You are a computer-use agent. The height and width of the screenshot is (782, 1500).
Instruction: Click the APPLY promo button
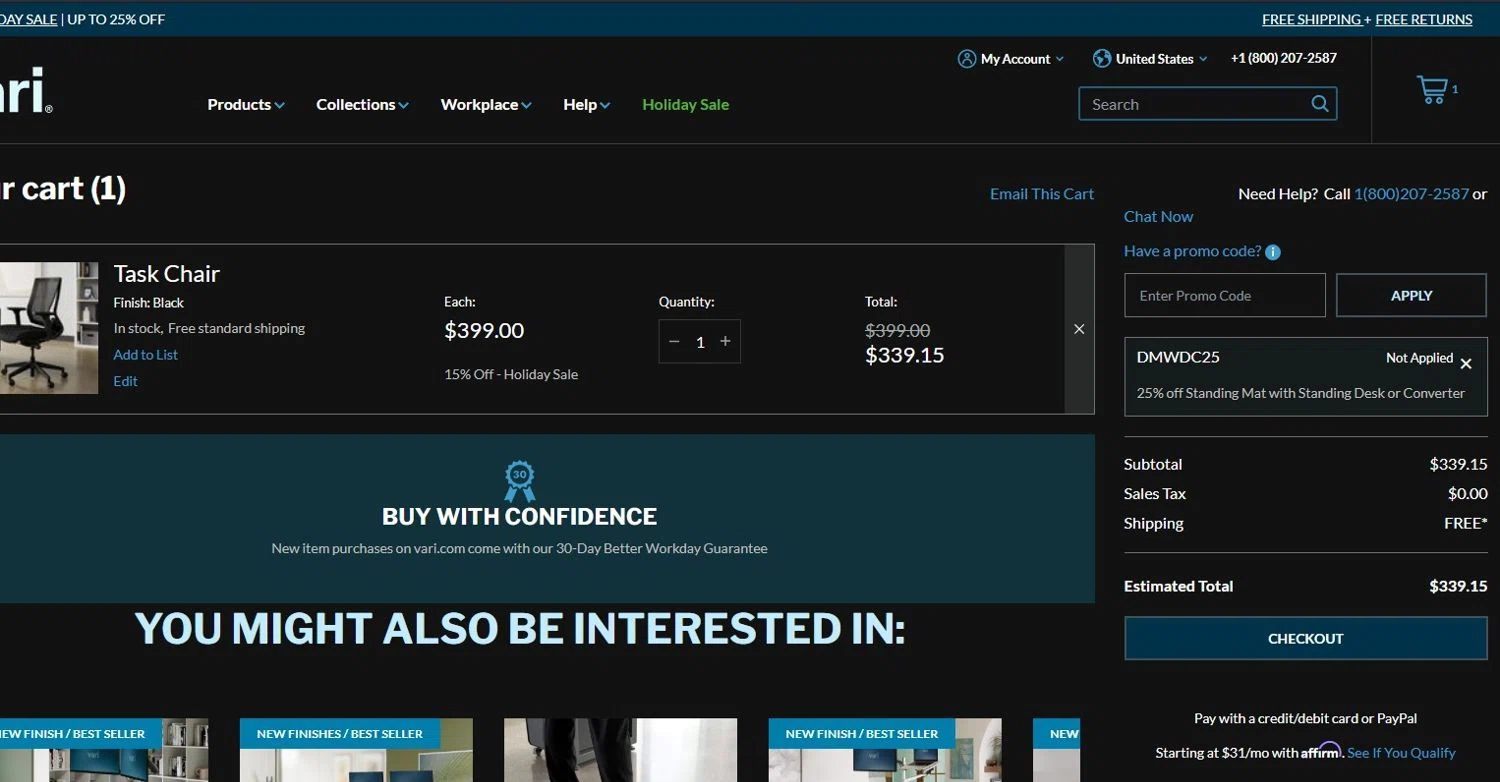tap(1411, 296)
